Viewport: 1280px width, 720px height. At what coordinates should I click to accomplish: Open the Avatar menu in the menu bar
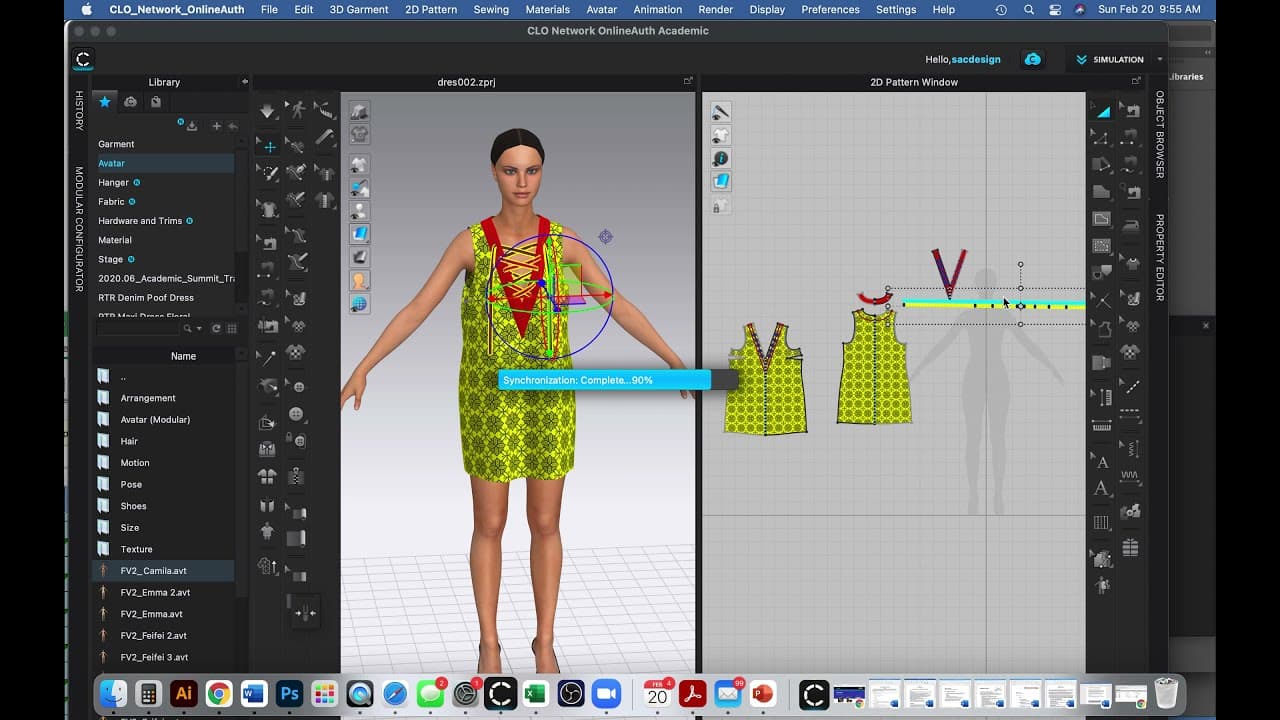[x=602, y=9]
